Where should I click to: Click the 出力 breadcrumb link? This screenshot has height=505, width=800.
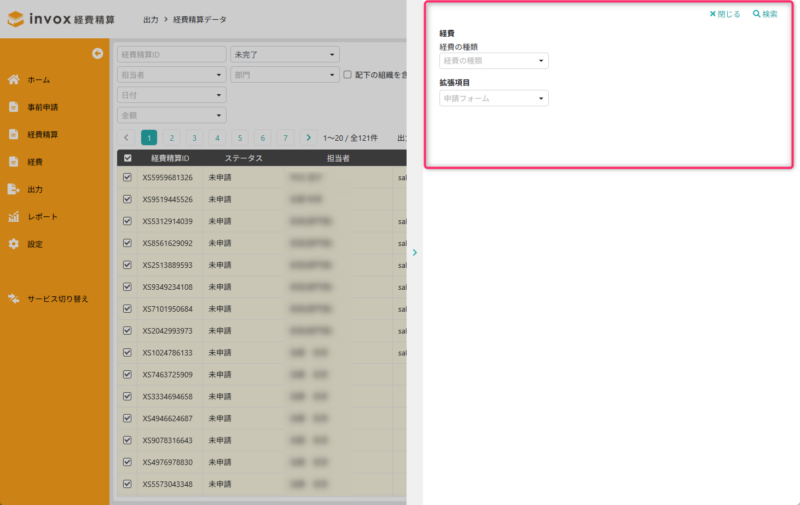(x=151, y=19)
